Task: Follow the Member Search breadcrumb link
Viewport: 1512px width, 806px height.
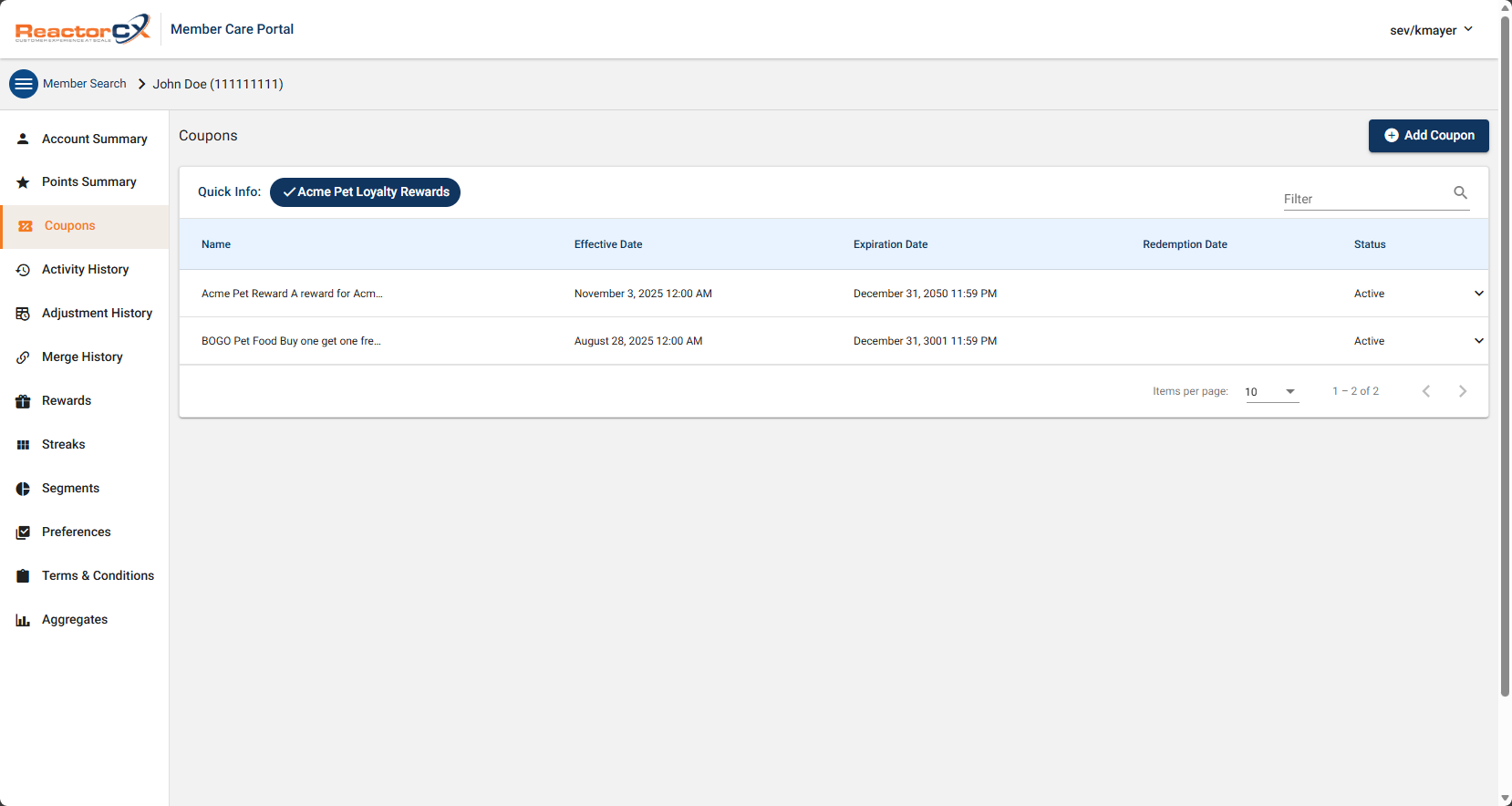Action: pyautogui.click(x=85, y=84)
